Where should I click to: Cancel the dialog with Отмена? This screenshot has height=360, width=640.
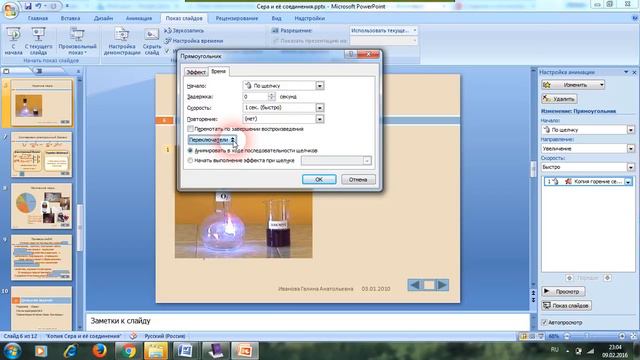pos(358,180)
